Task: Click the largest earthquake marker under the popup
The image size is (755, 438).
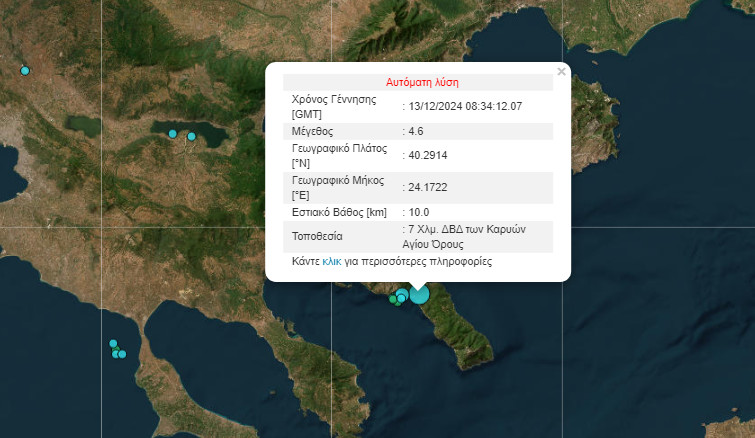Action: pyautogui.click(x=418, y=293)
